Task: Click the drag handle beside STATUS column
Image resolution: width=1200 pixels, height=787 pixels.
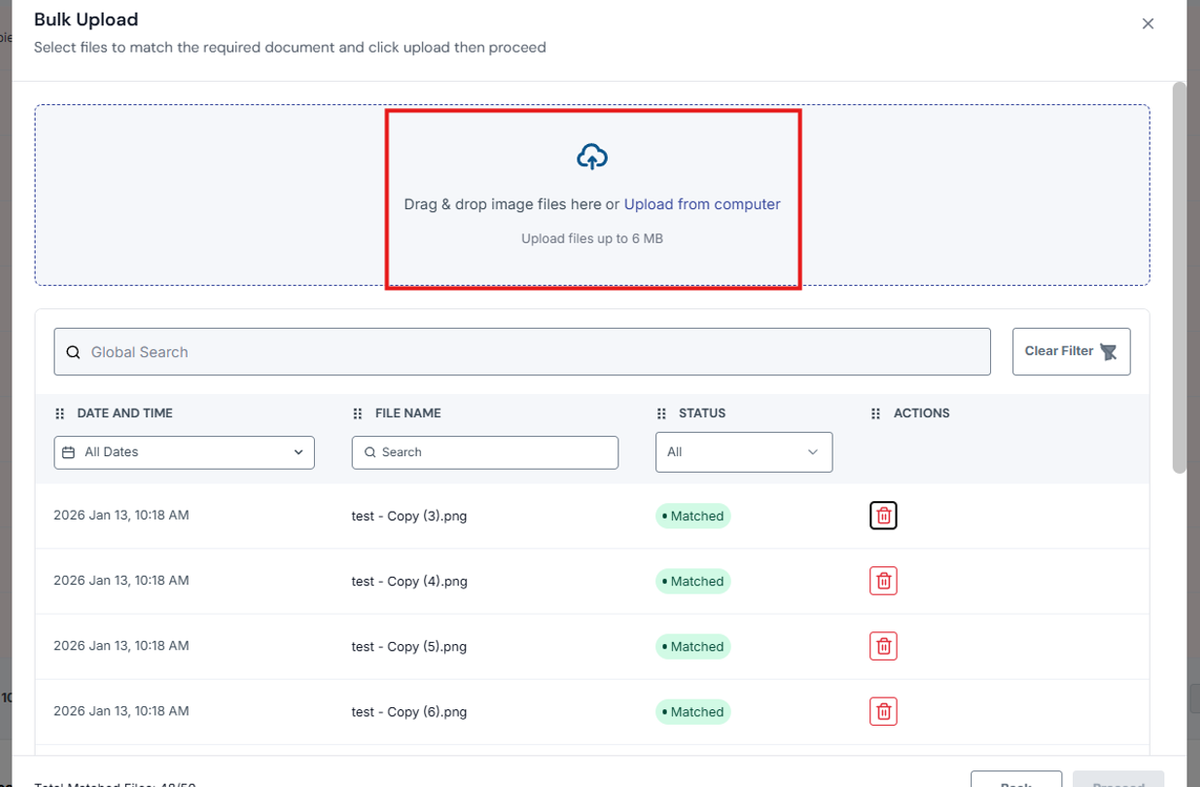Action: [x=661, y=413]
